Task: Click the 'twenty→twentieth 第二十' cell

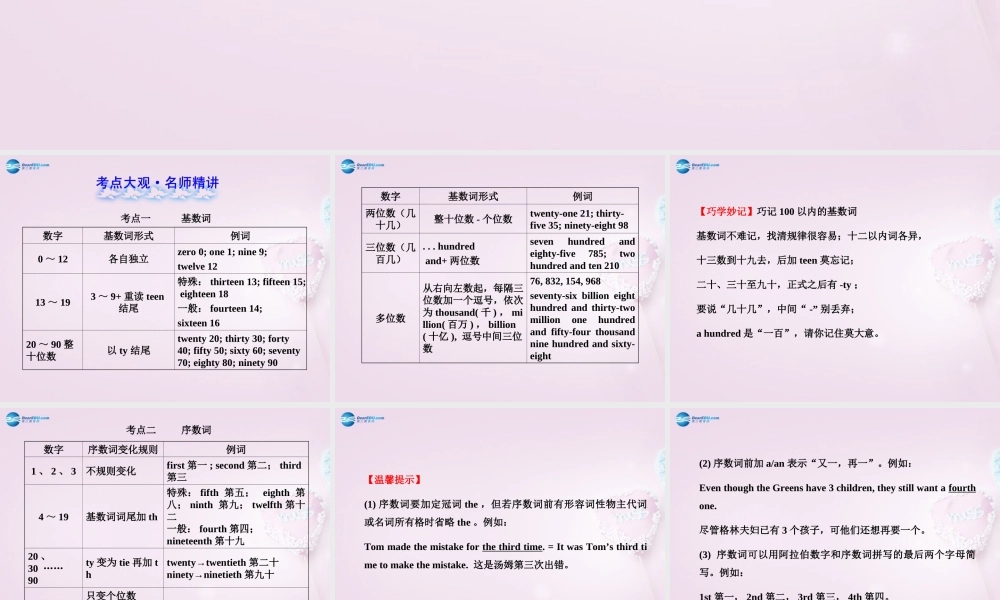Action: pyautogui.click(x=235, y=568)
